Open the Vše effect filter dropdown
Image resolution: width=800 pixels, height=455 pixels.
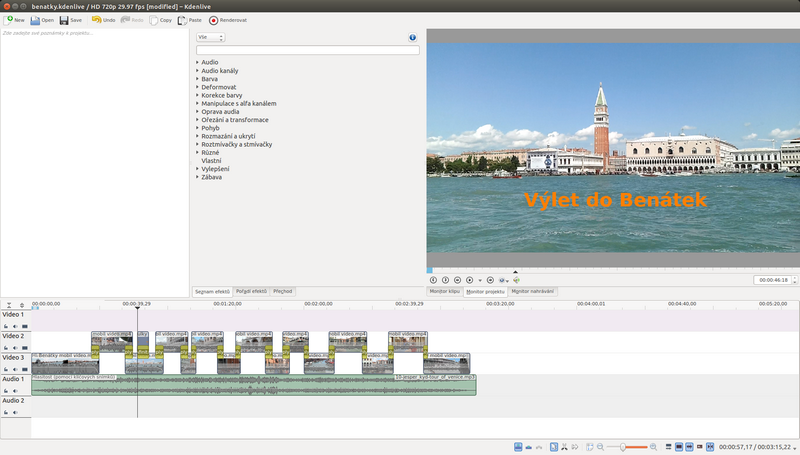210,38
